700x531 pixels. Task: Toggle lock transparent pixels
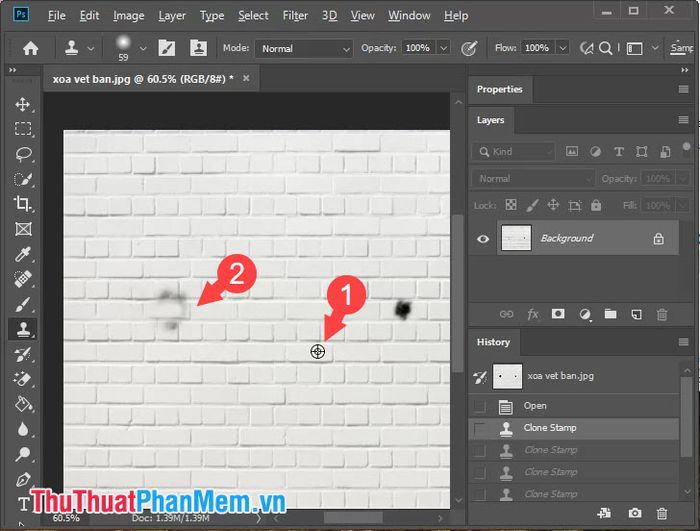coord(511,205)
